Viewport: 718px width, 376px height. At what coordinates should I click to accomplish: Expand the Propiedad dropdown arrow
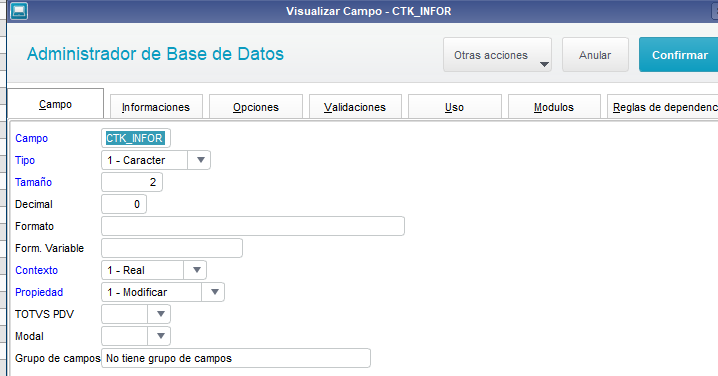pos(214,292)
